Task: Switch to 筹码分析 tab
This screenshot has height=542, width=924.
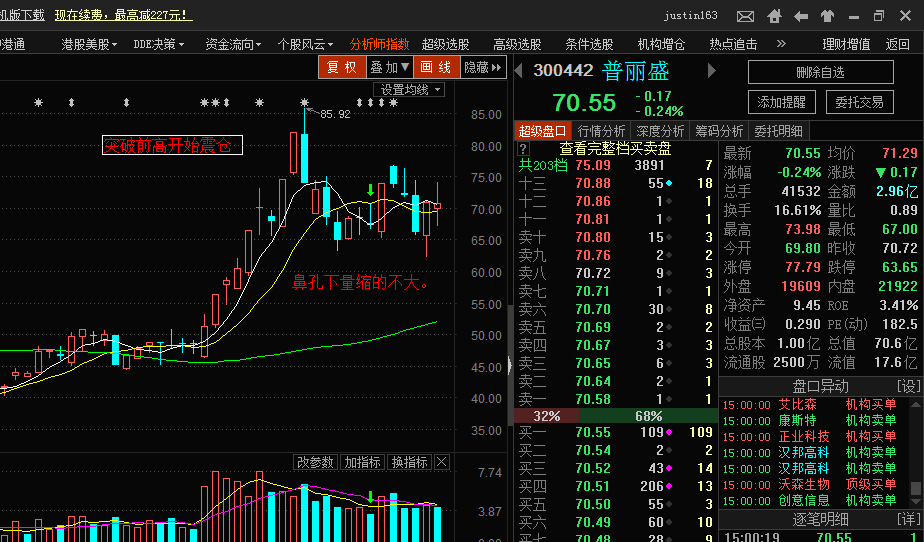Action: coord(718,131)
